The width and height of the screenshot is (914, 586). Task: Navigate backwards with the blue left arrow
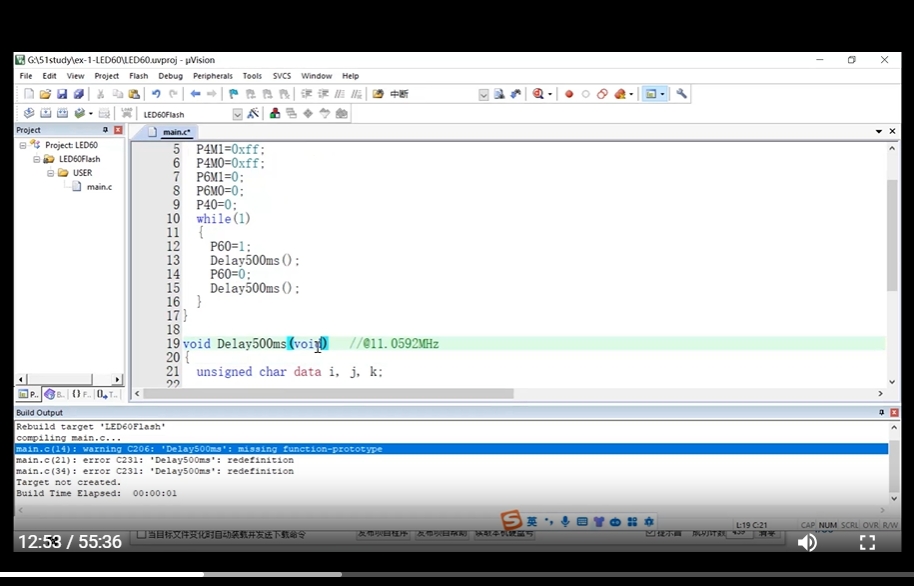pyautogui.click(x=195, y=94)
